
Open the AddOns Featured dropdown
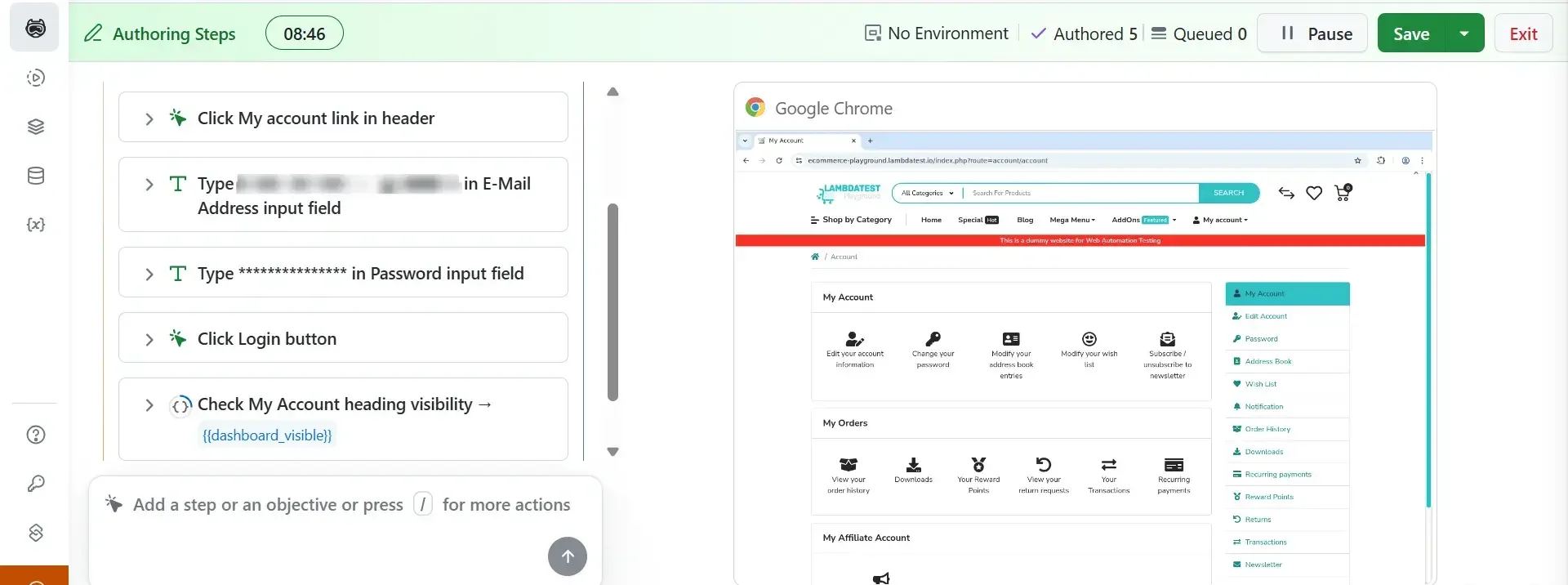pos(1144,220)
